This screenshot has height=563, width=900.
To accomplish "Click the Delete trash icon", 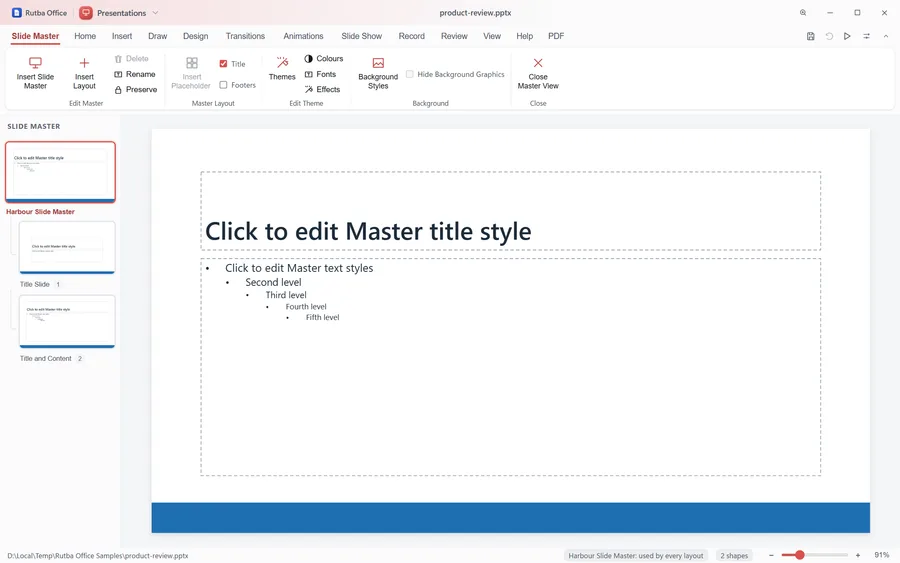I will [118, 59].
